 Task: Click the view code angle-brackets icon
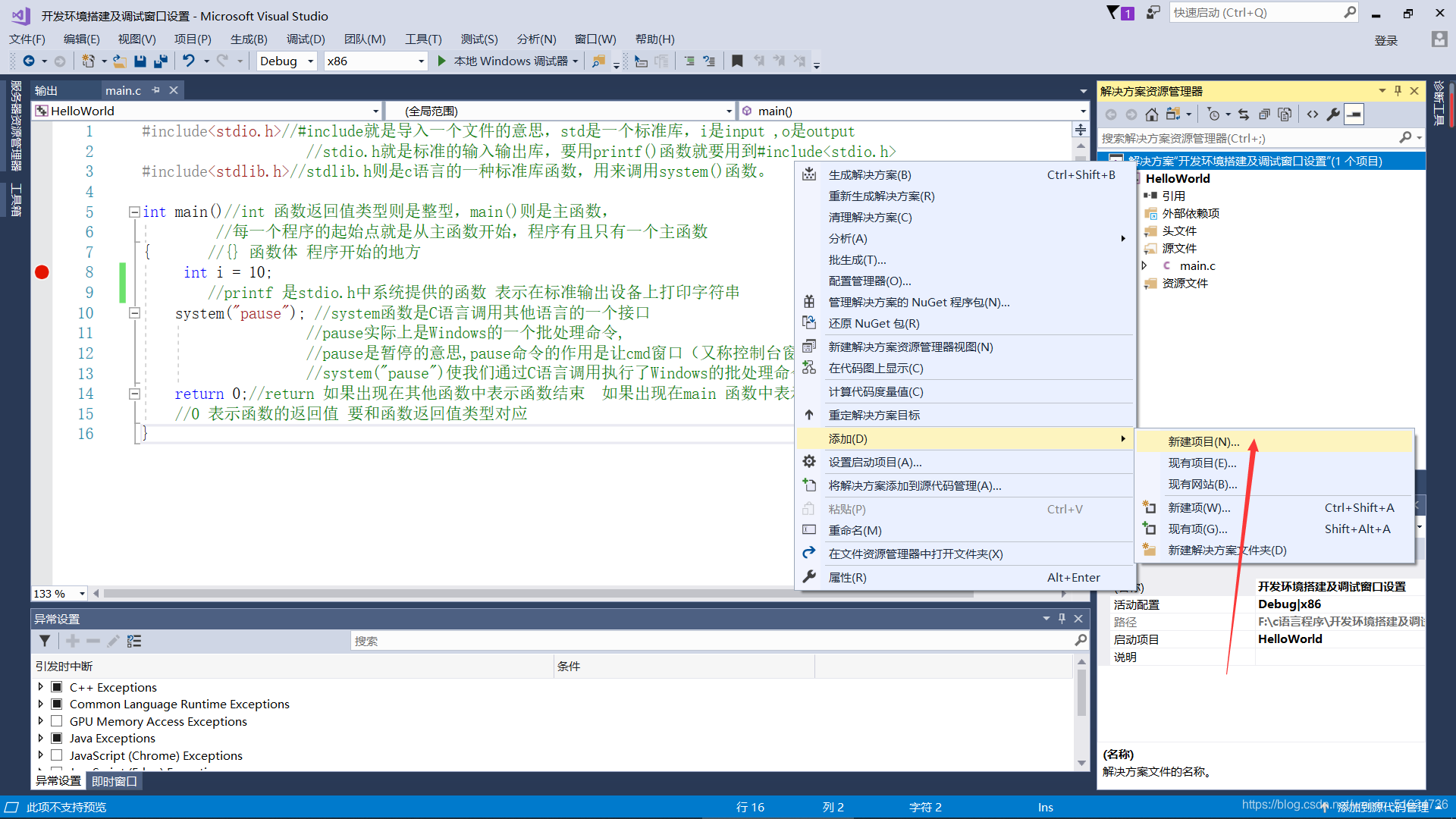[1313, 115]
